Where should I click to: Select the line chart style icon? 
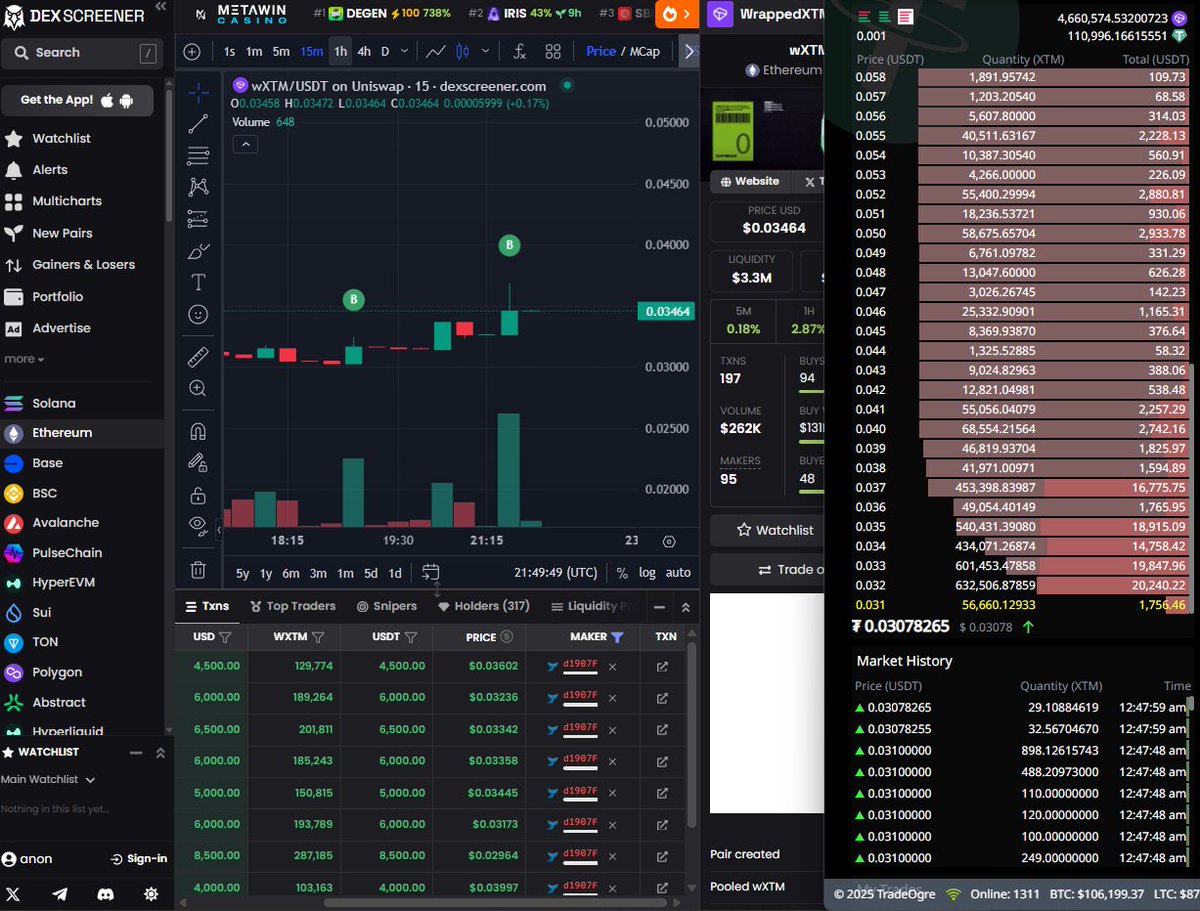(435, 51)
